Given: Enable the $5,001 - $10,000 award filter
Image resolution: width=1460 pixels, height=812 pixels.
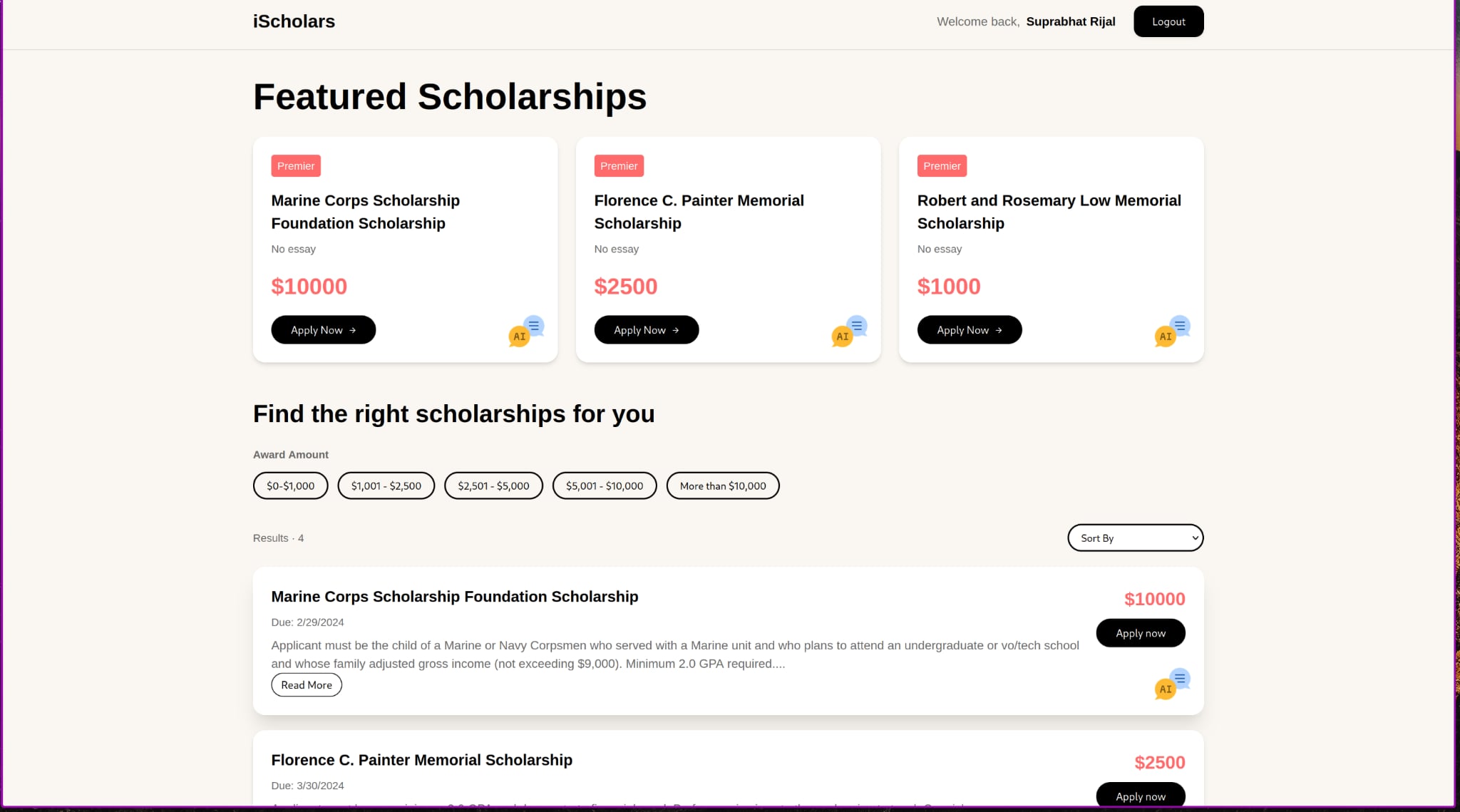Looking at the screenshot, I should click(604, 485).
